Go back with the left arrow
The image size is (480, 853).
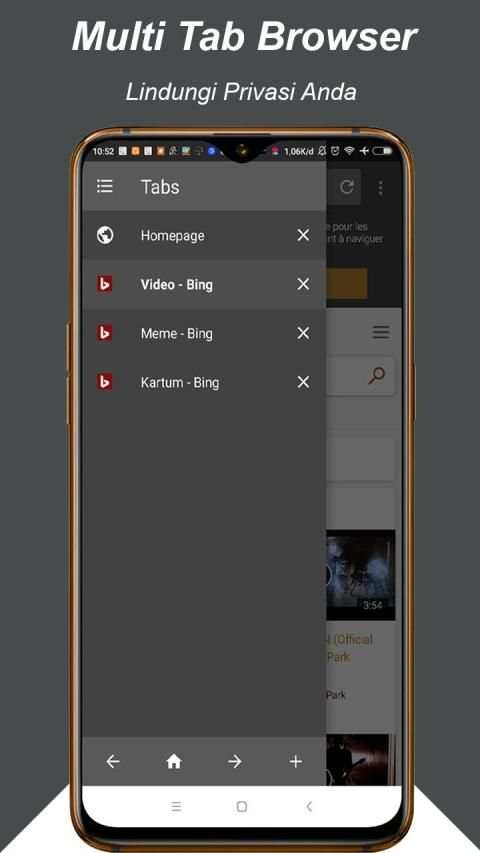coord(113,762)
